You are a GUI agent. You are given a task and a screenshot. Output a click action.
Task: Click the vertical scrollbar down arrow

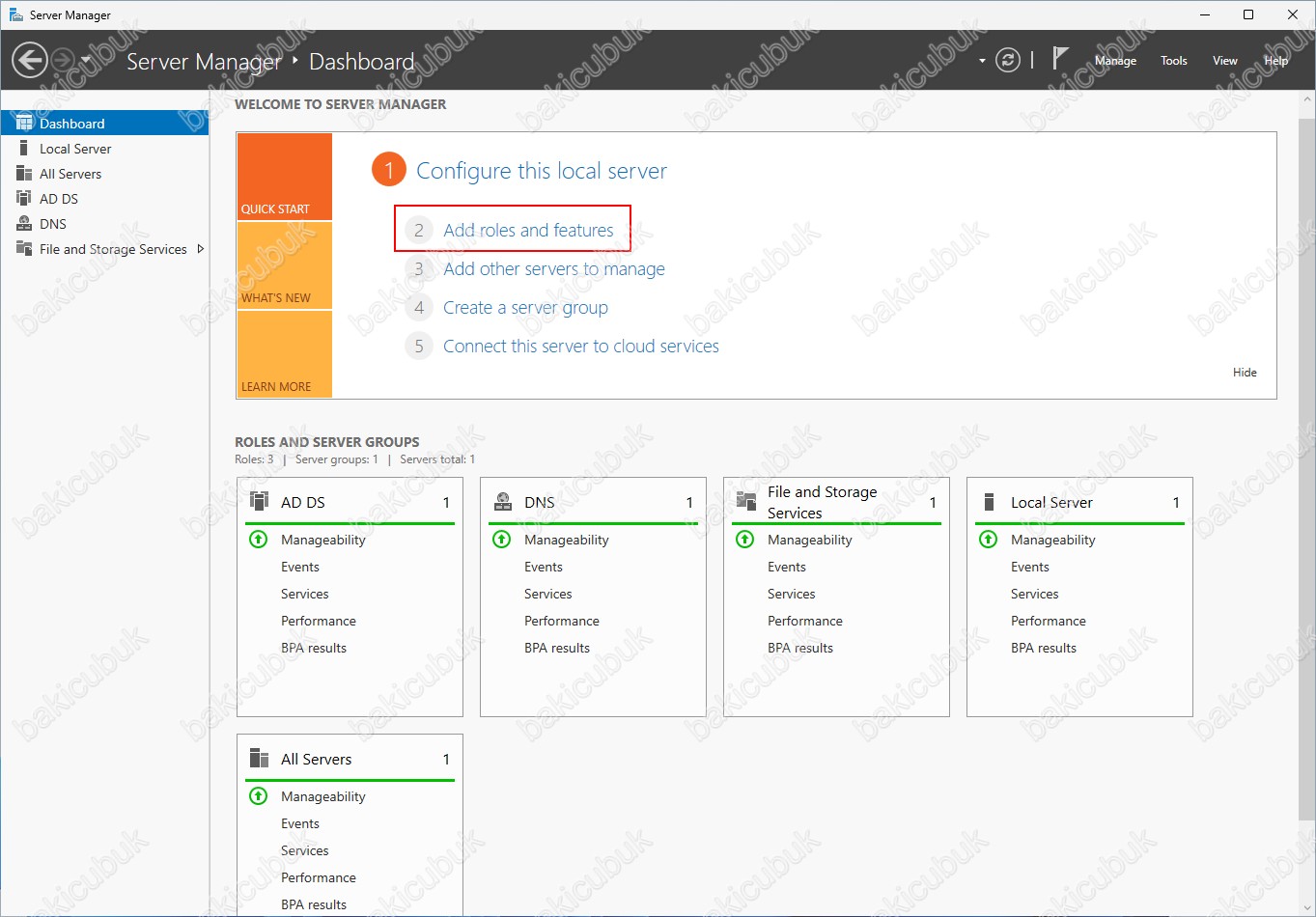[1307, 907]
